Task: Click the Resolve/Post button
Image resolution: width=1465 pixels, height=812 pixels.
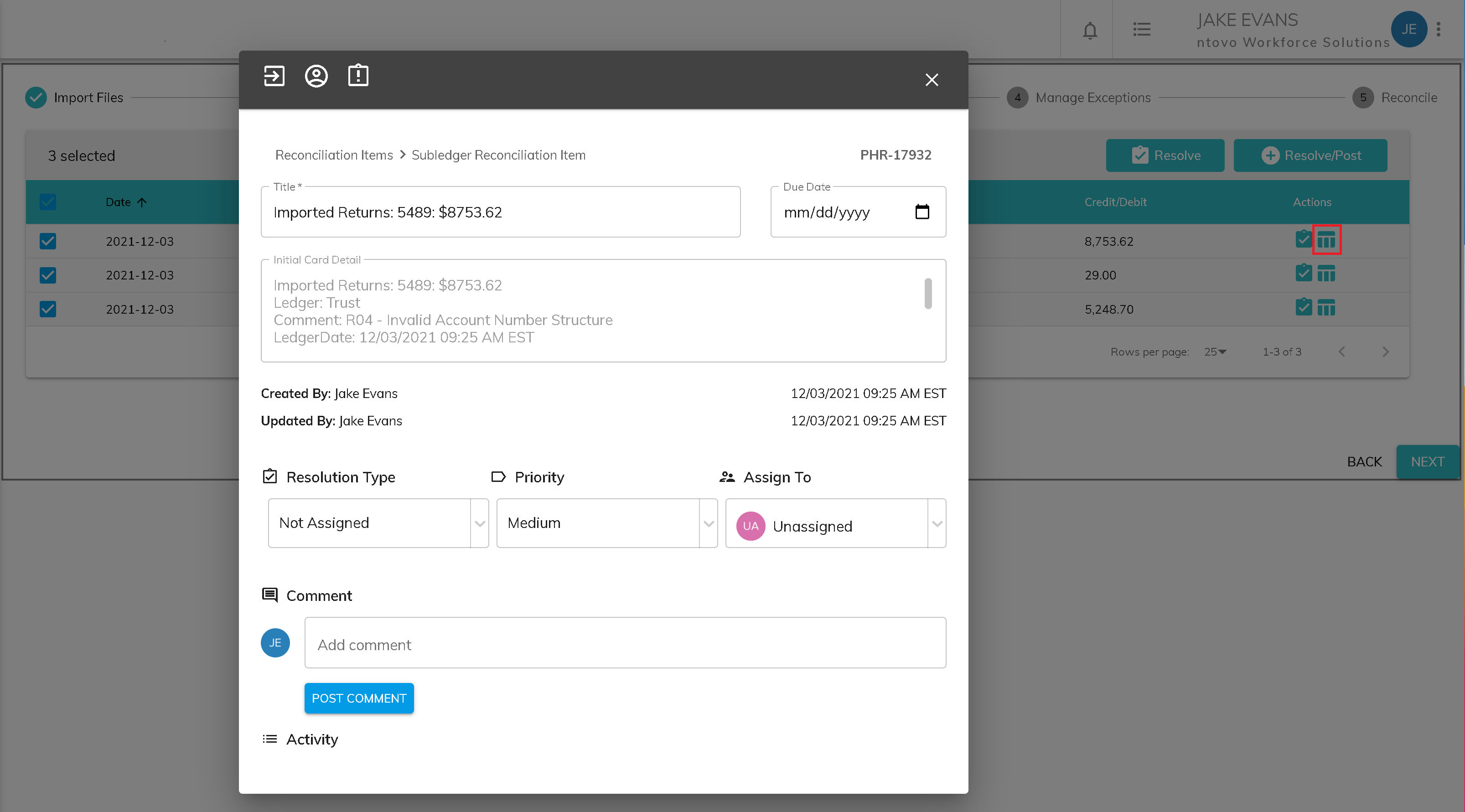Action: [x=1310, y=155]
